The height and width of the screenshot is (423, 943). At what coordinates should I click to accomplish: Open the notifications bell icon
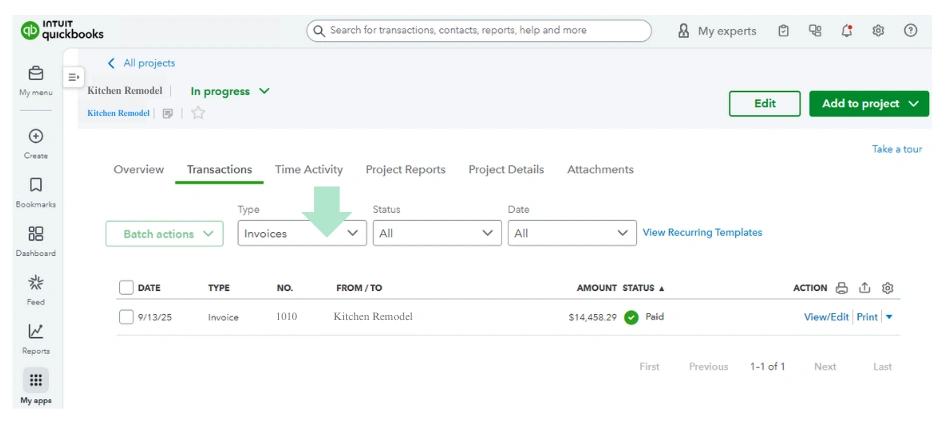pos(847,31)
